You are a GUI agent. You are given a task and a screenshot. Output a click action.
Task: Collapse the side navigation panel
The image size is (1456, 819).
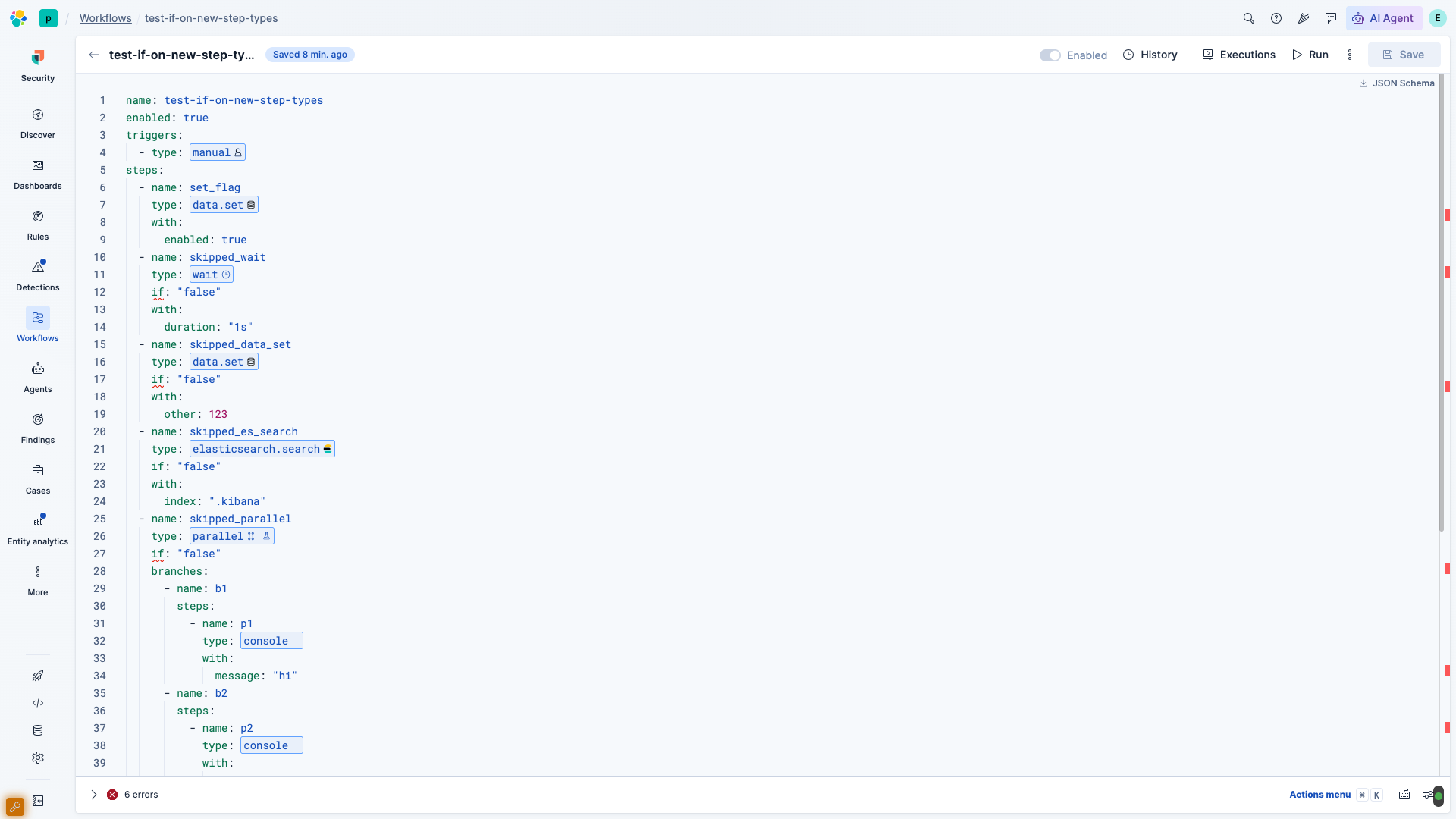[38, 801]
